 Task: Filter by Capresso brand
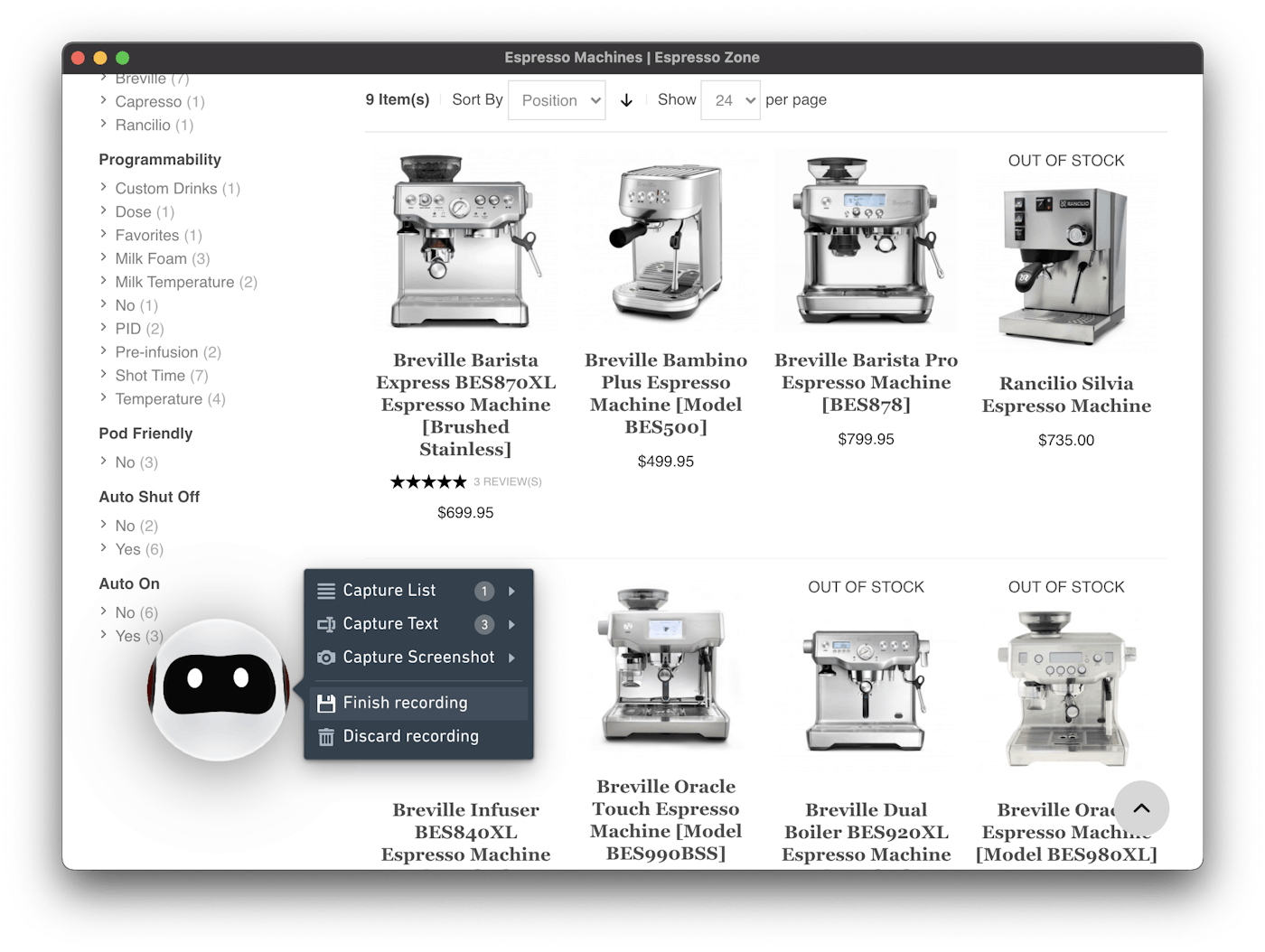point(160,102)
